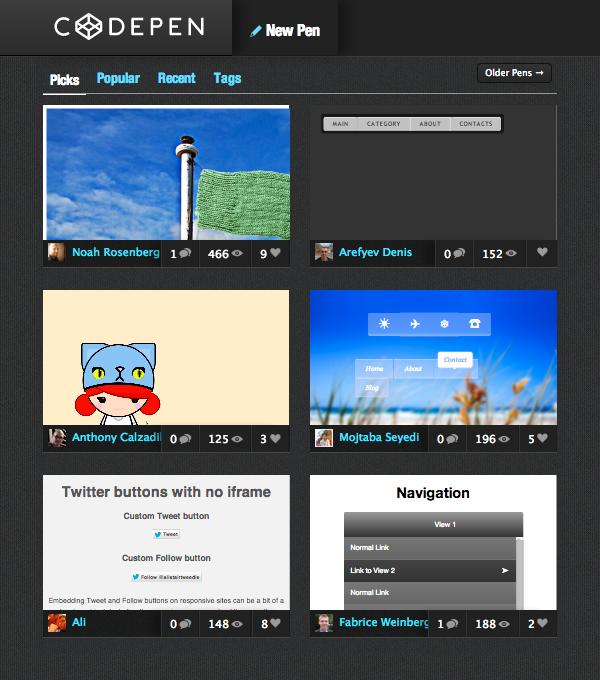Open the flag photo pen thumbnail

click(166, 173)
